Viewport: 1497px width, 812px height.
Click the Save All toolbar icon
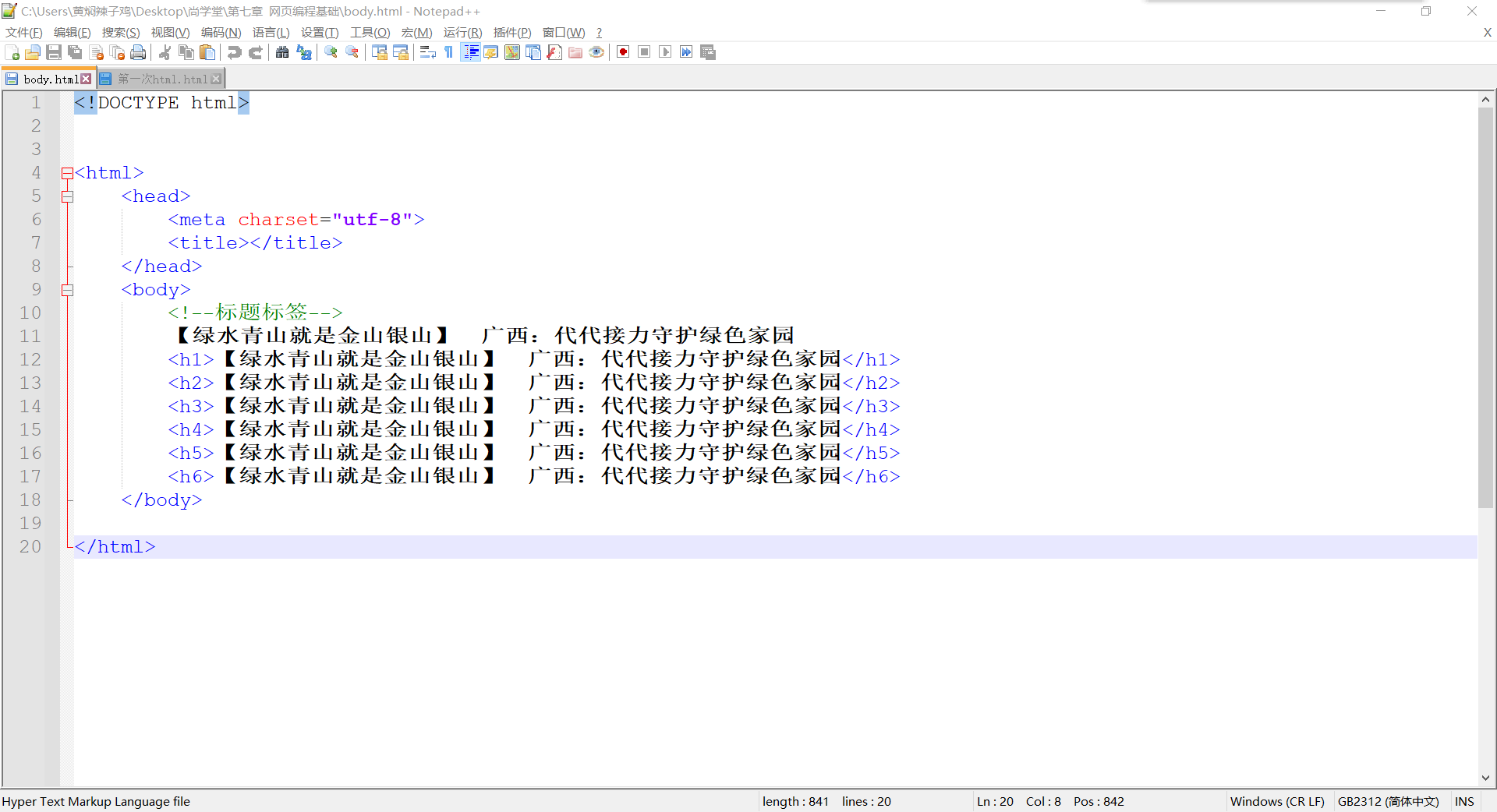pos(75,52)
